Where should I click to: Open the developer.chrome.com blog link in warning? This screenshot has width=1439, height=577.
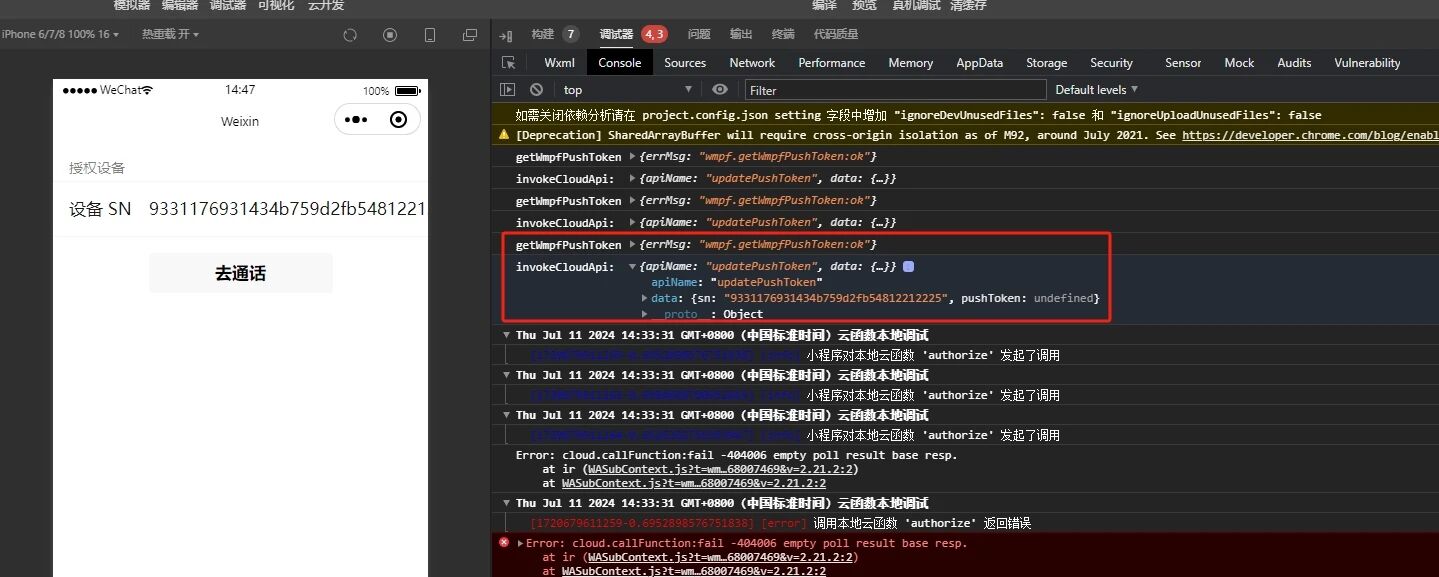pos(1310,135)
